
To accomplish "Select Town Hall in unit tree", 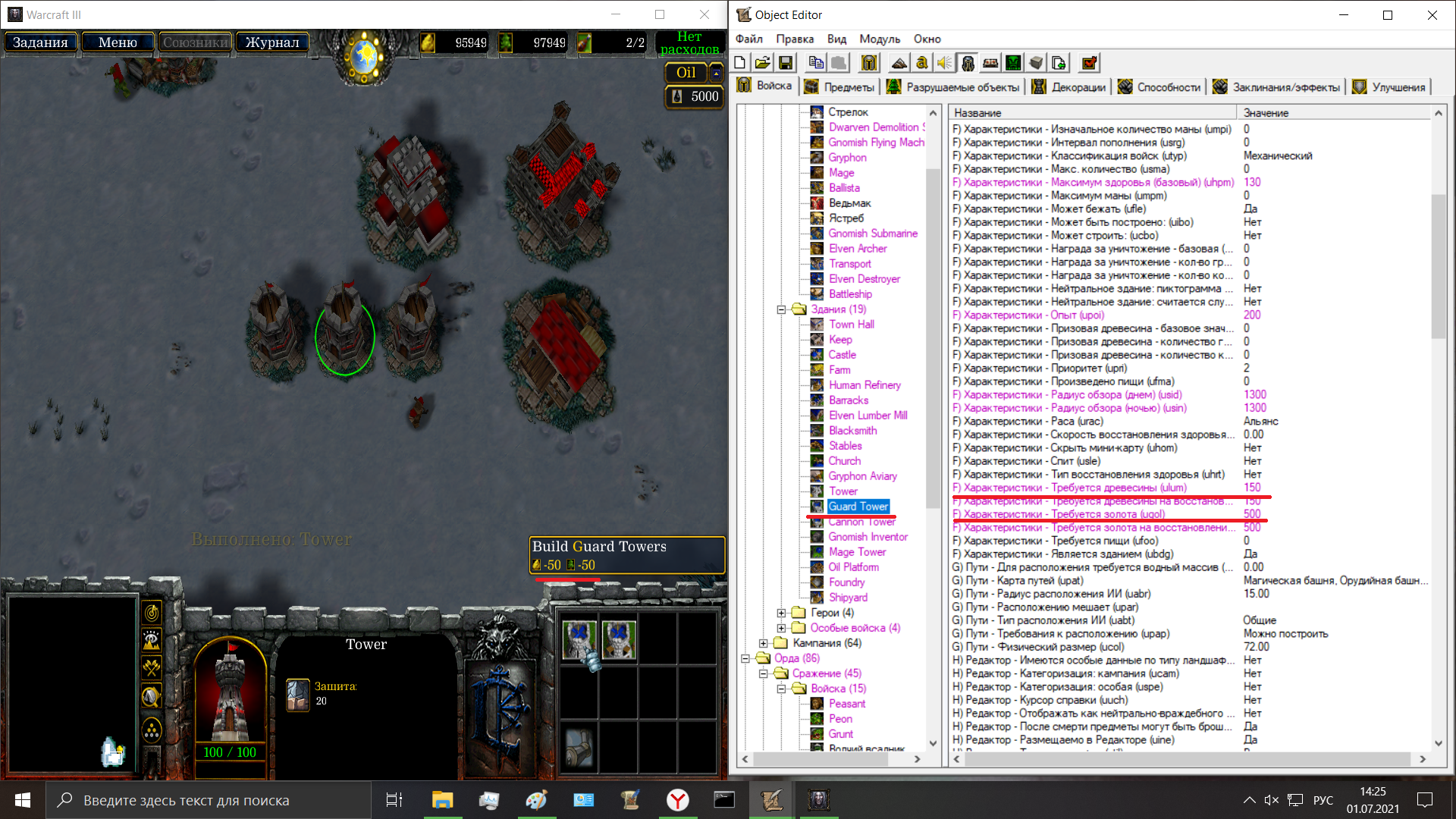I will coord(851,325).
